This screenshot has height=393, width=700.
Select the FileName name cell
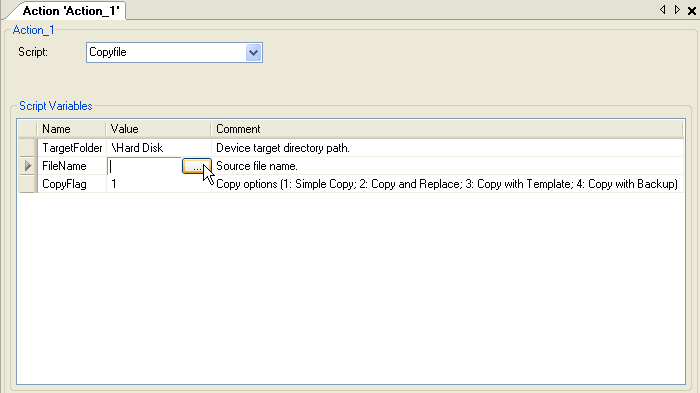click(72, 166)
